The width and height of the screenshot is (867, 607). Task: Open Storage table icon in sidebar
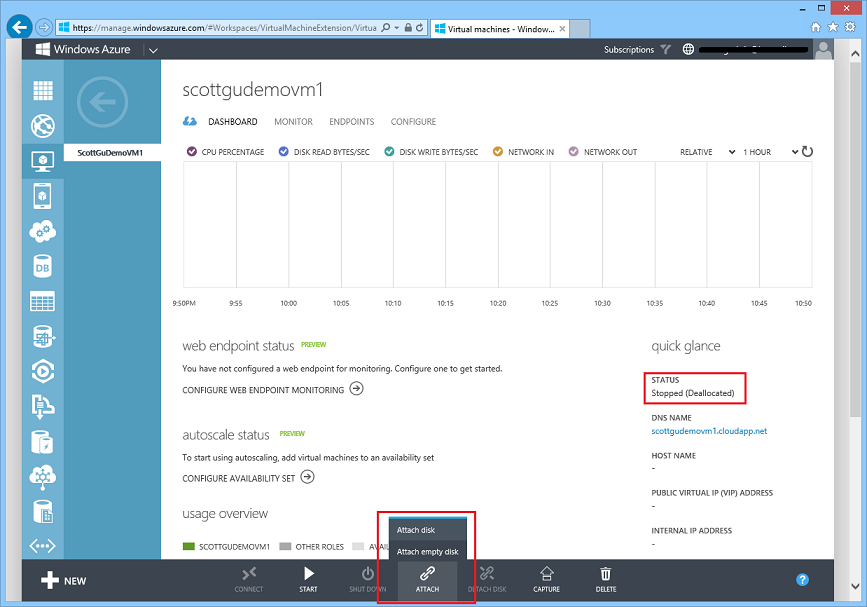pos(43,301)
